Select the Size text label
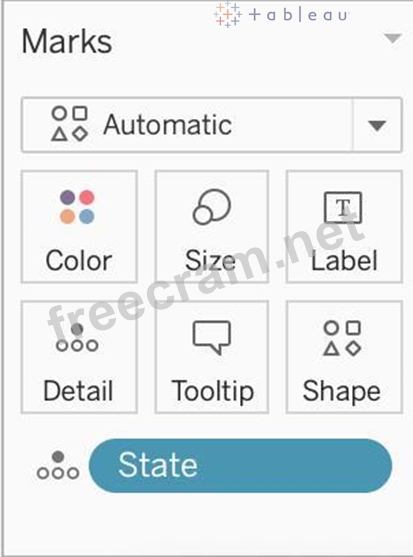The width and height of the screenshot is (413, 557). coord(210,261)
